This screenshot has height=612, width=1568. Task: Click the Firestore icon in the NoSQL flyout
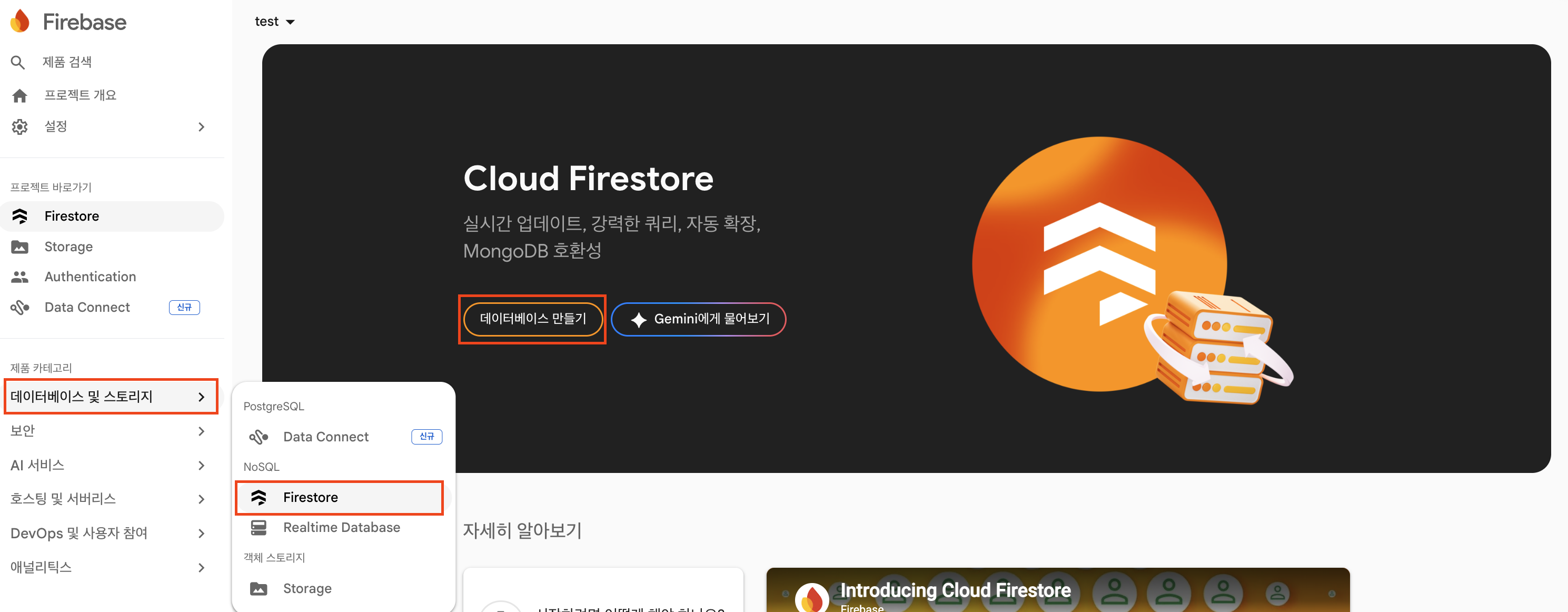tap(259, 498)
